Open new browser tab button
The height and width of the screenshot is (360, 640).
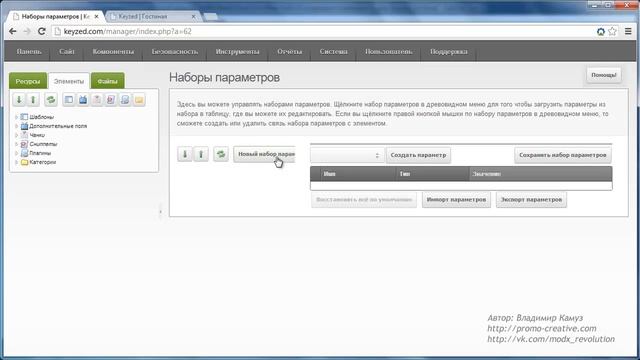(x=210, y=17)
